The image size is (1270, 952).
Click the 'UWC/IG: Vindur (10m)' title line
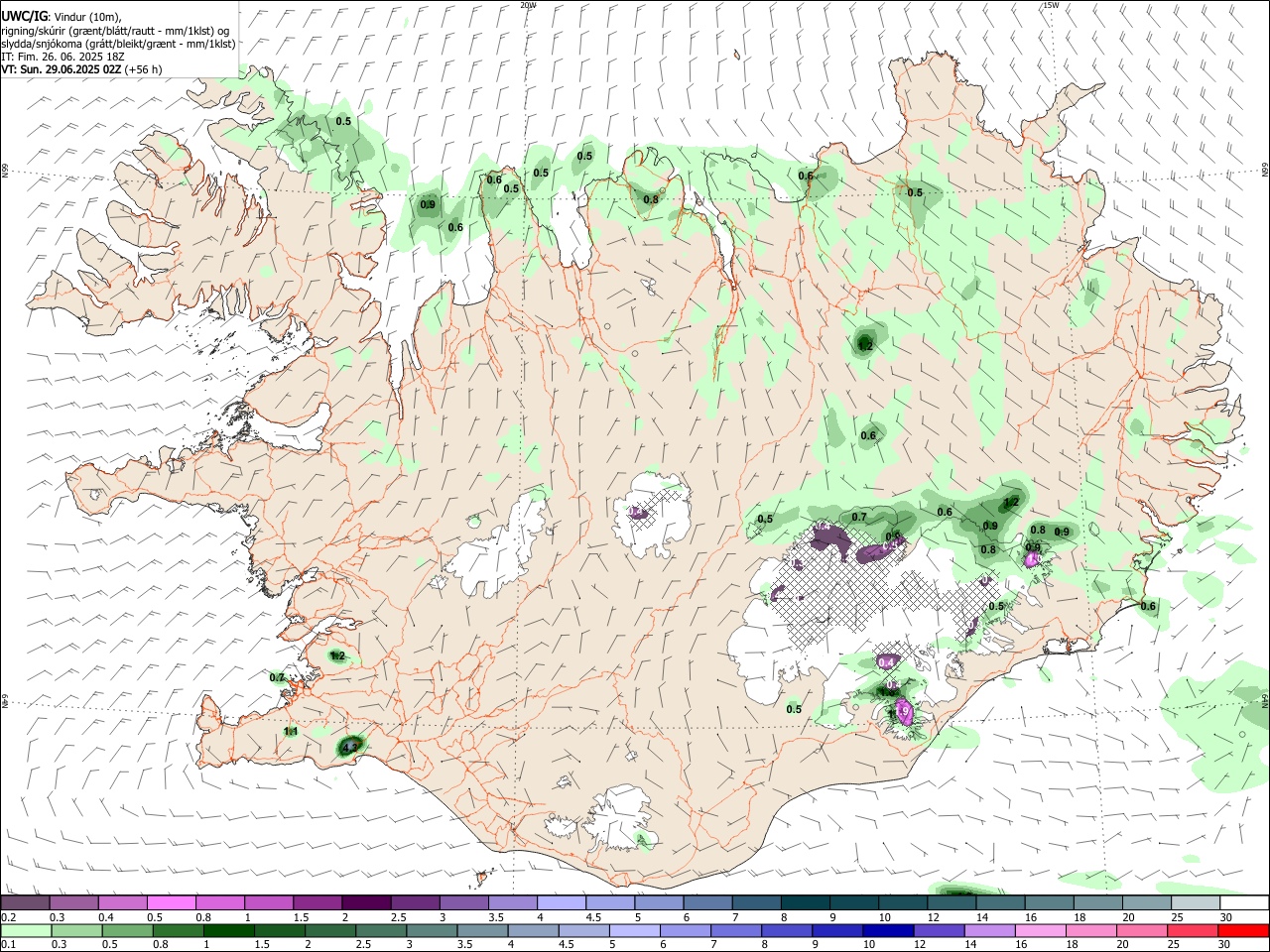(x=62, y=15)
